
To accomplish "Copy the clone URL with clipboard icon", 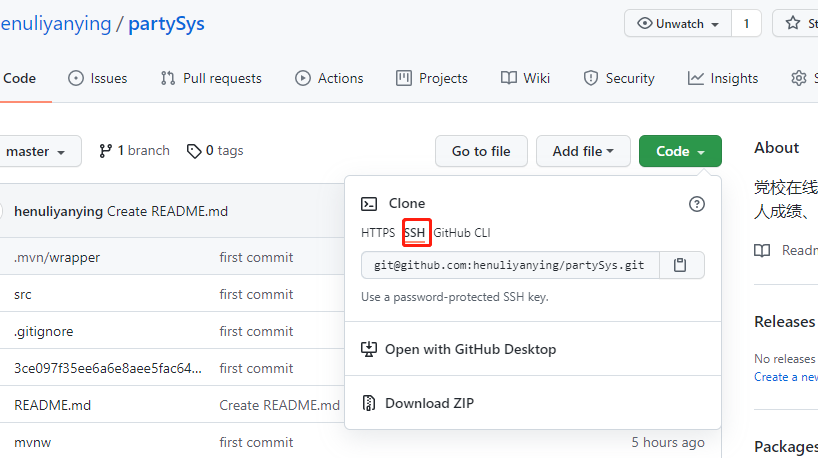I will (x=680, y=265).
